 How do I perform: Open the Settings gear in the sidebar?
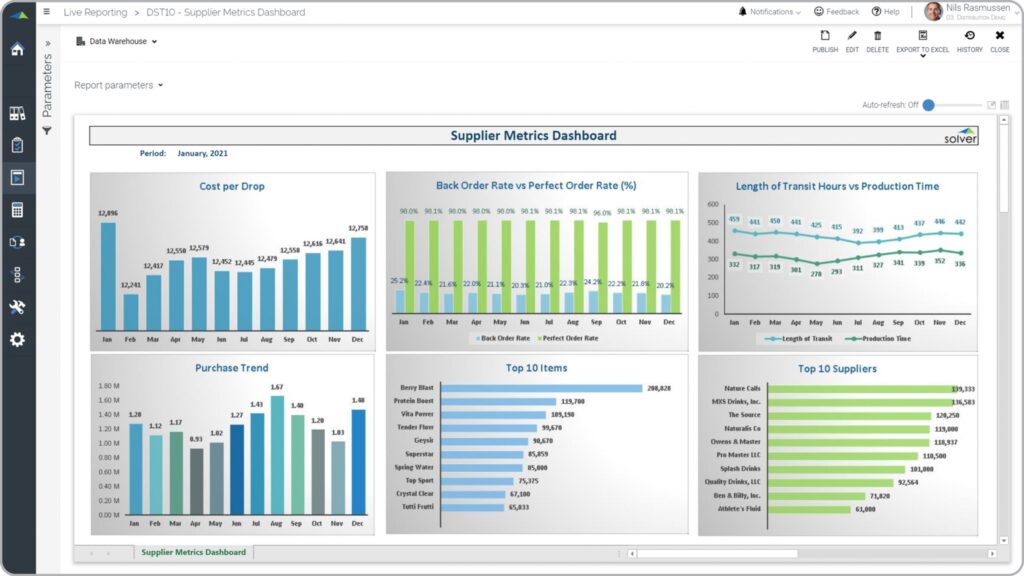17,340
